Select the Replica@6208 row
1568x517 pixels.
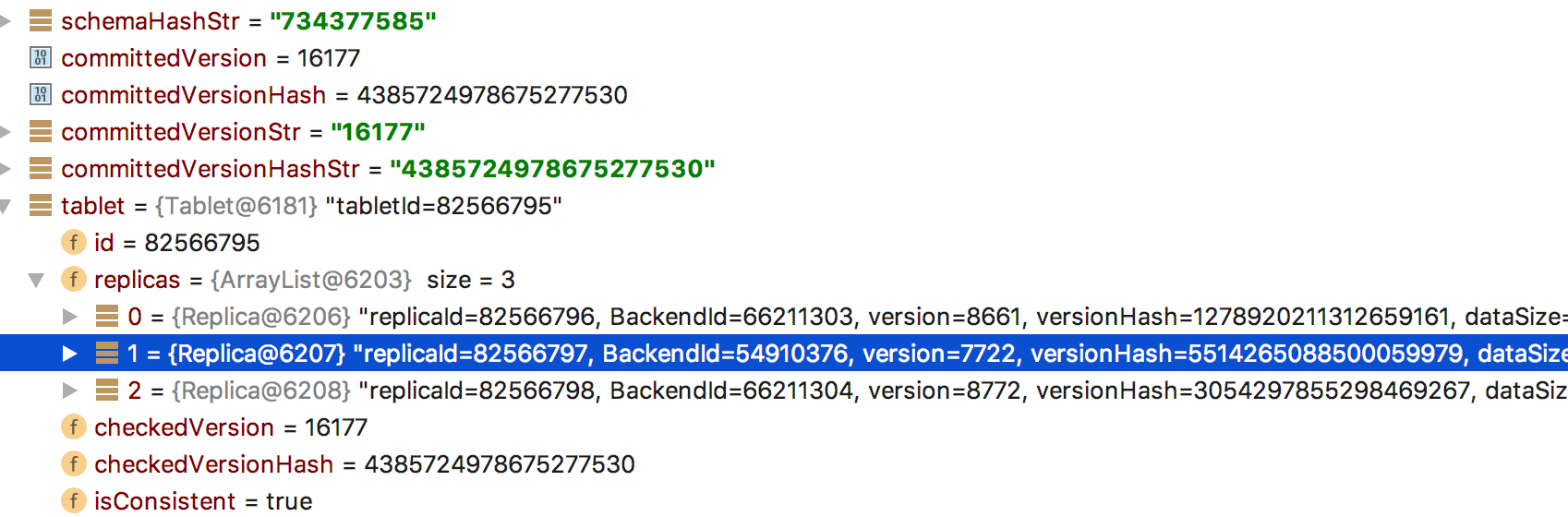tap(784, 391)
